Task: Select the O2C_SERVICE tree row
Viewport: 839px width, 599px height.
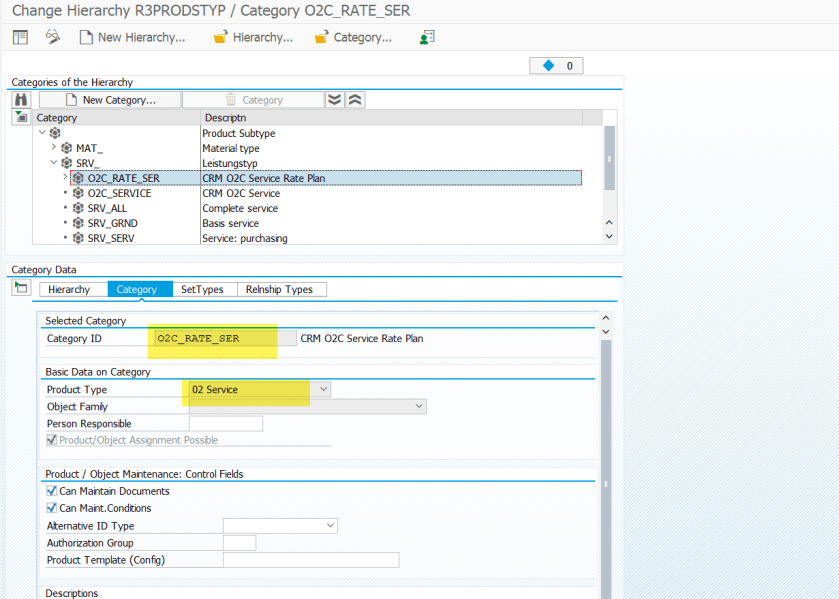Action: (119, 193)
